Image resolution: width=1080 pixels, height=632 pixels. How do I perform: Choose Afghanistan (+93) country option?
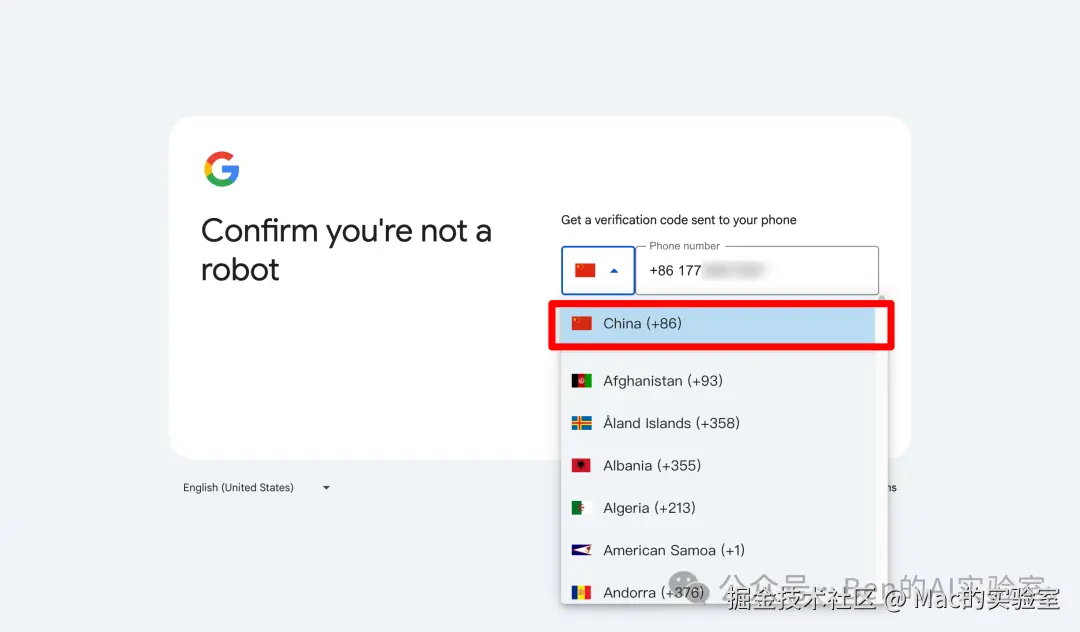click(717, 381)
